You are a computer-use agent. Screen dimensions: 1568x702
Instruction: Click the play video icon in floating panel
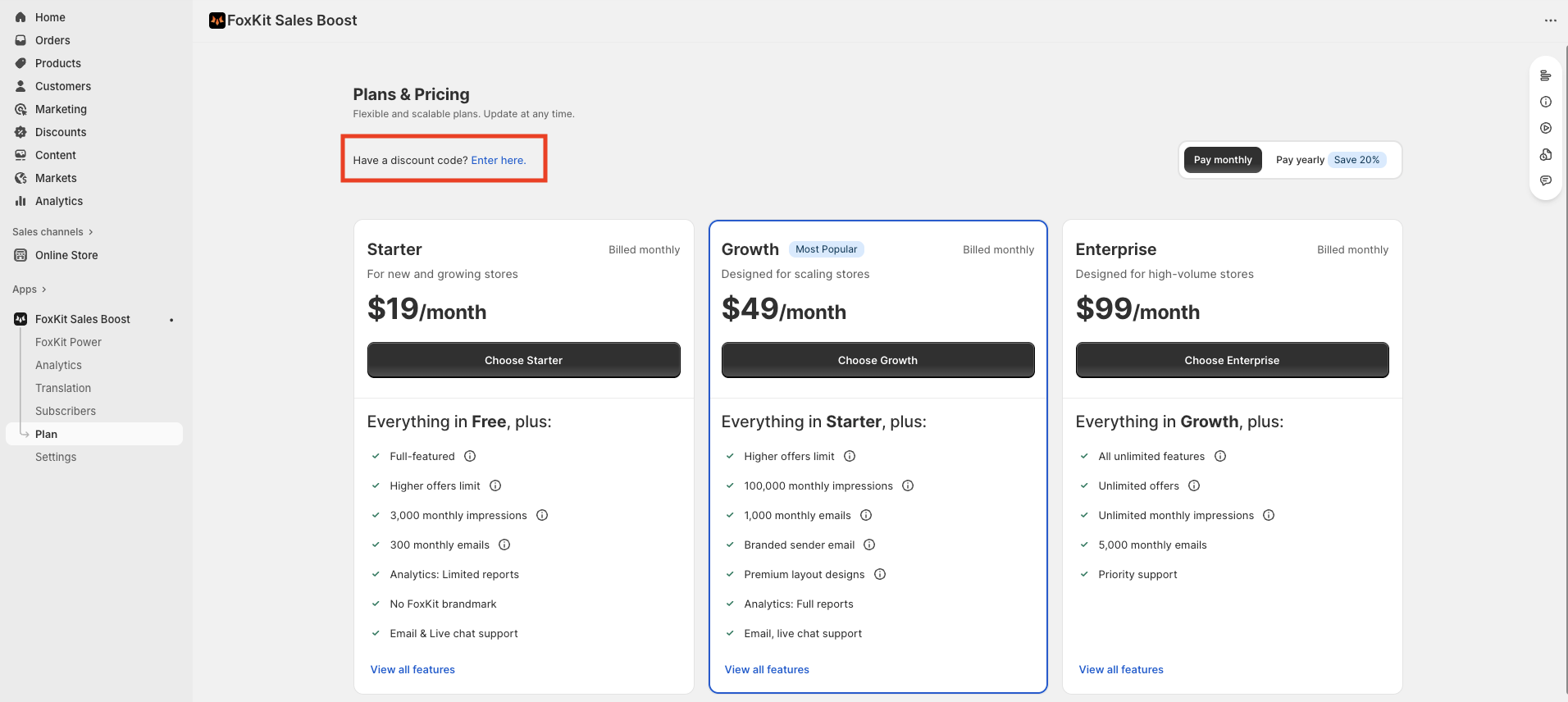coord(1546,128)
